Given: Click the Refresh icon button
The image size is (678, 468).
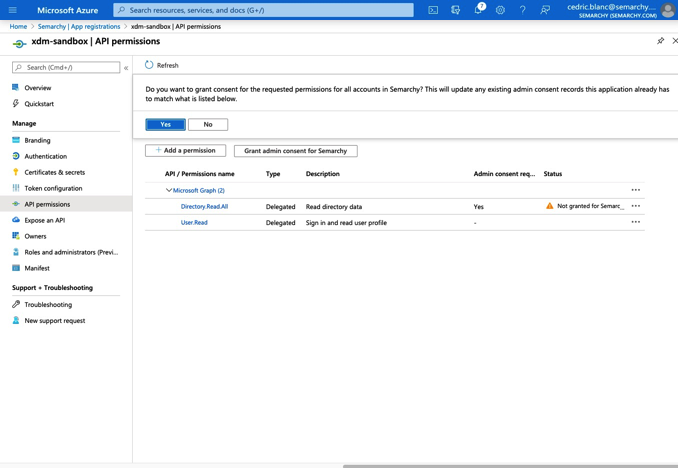Looking at the screenshot, I should (x=150, y=65).
